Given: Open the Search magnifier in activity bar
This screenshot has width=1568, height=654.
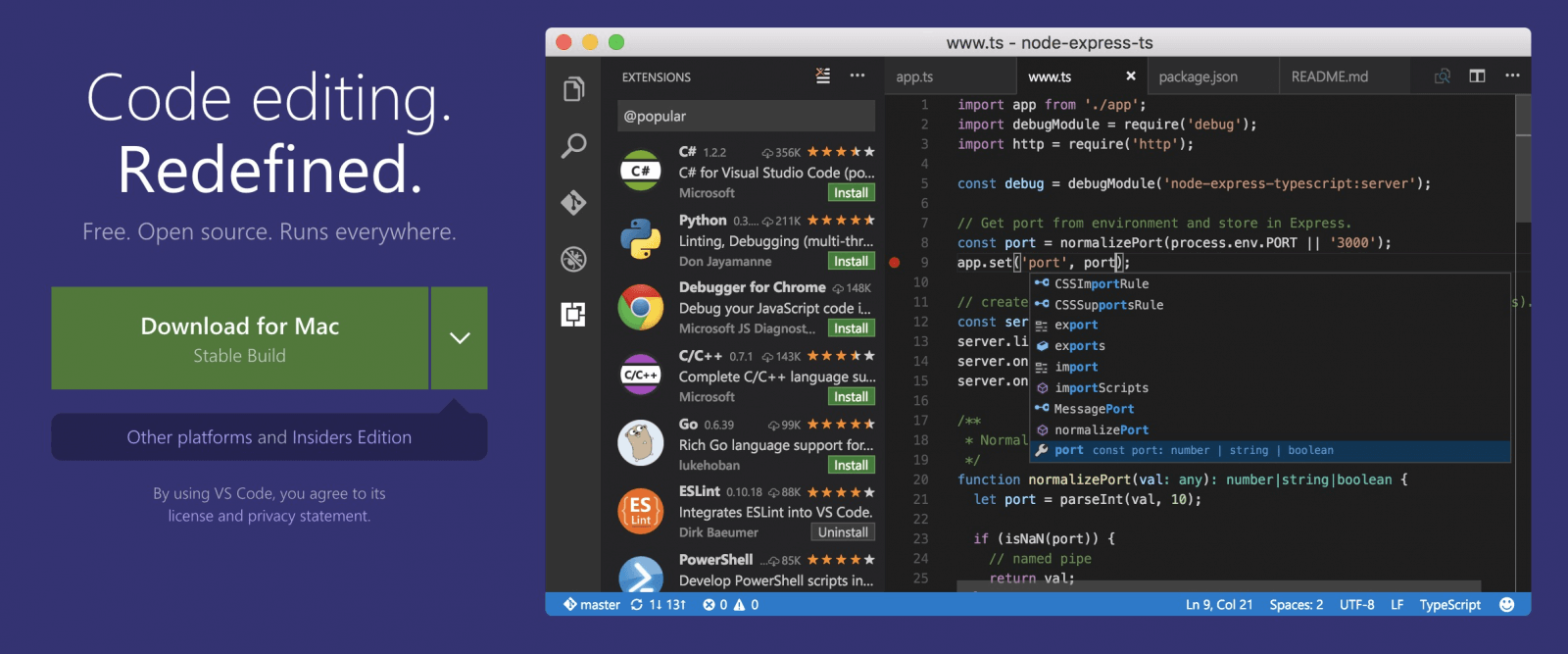Looking at the screenshot, I should pyautogui.click(x=574, y=146).
